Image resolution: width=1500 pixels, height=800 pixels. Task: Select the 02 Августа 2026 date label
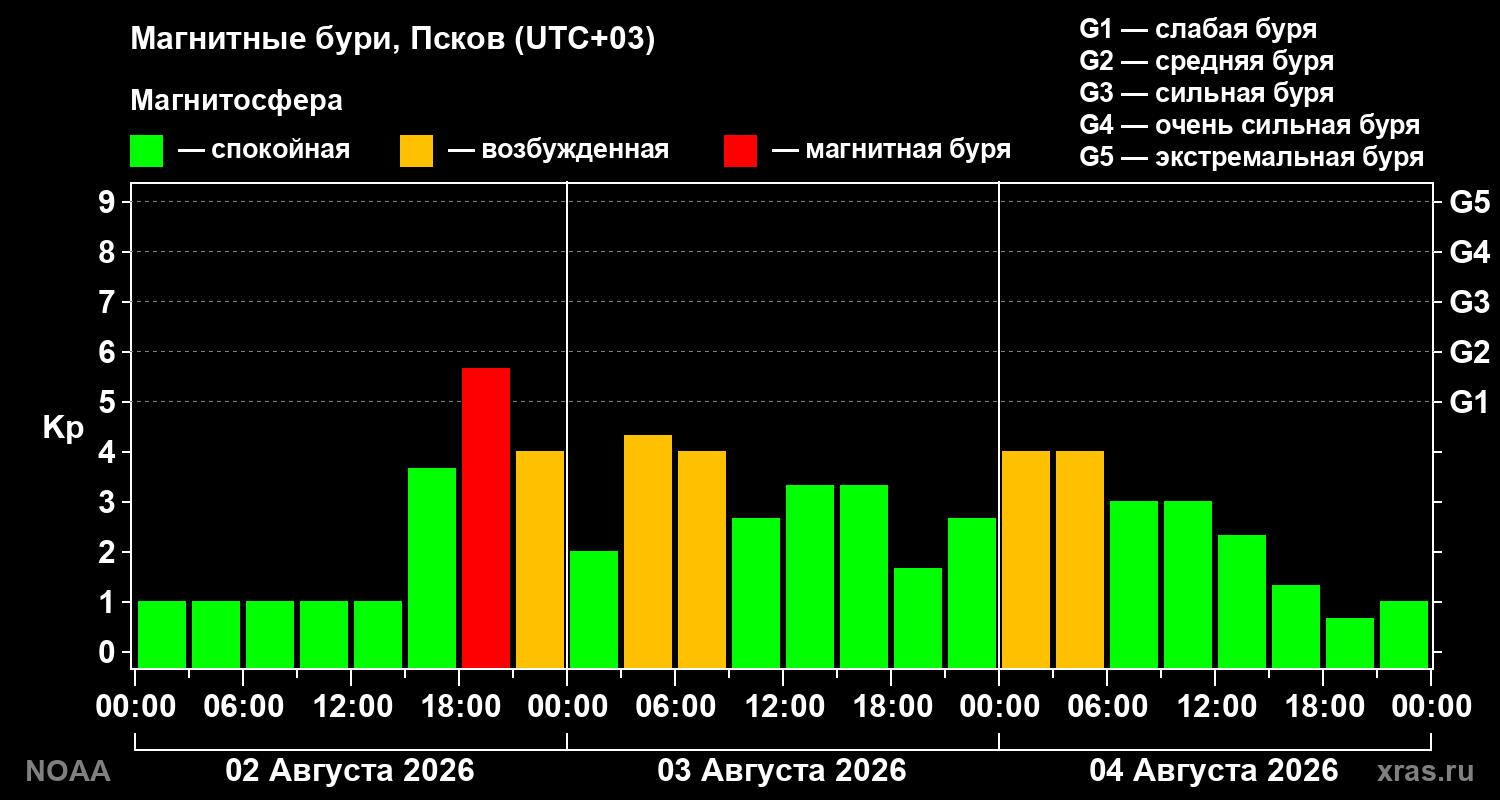click(350, 771)
